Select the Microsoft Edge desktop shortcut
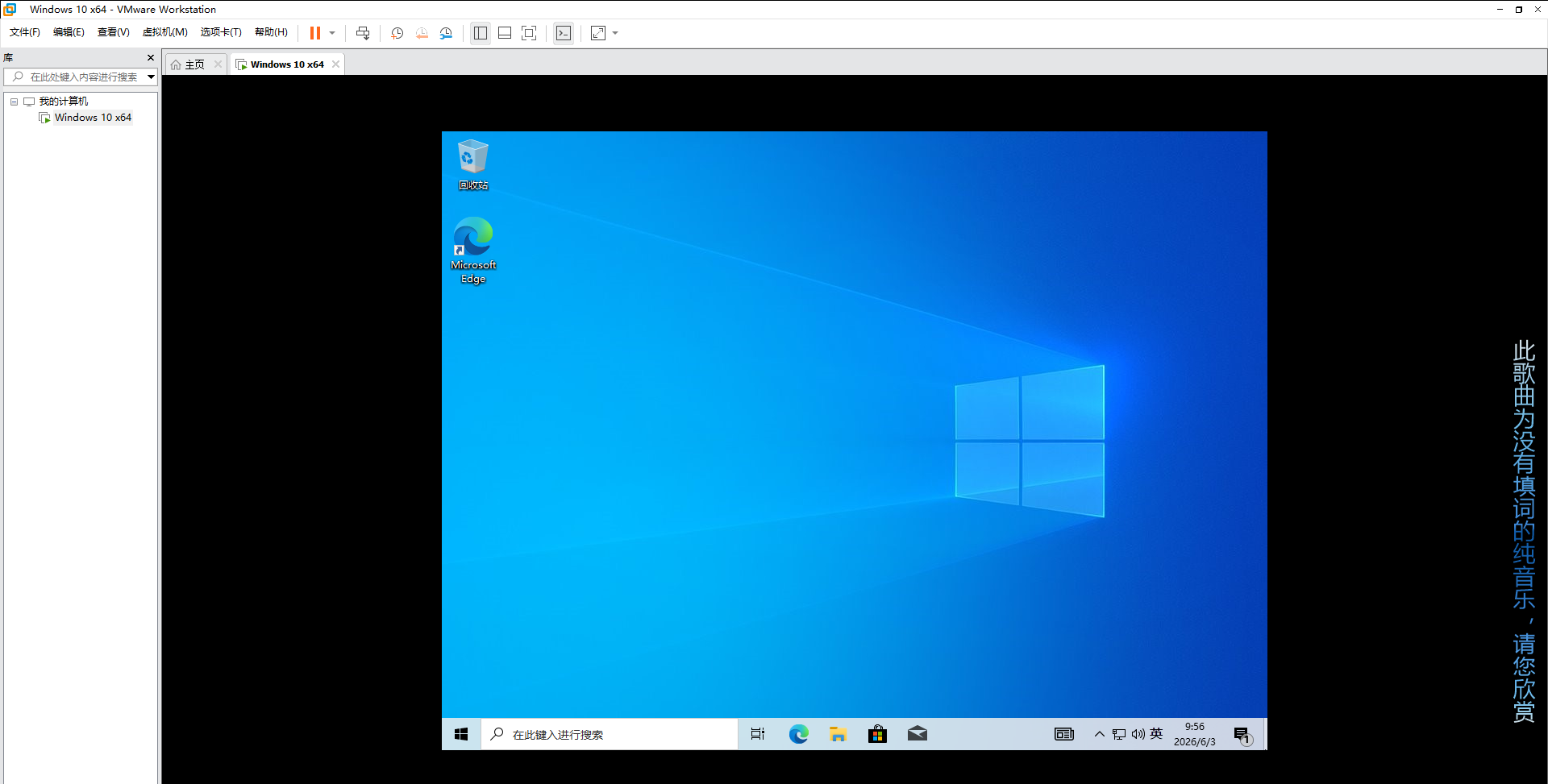Screen dimensions: 1548x784 [473, 250]
